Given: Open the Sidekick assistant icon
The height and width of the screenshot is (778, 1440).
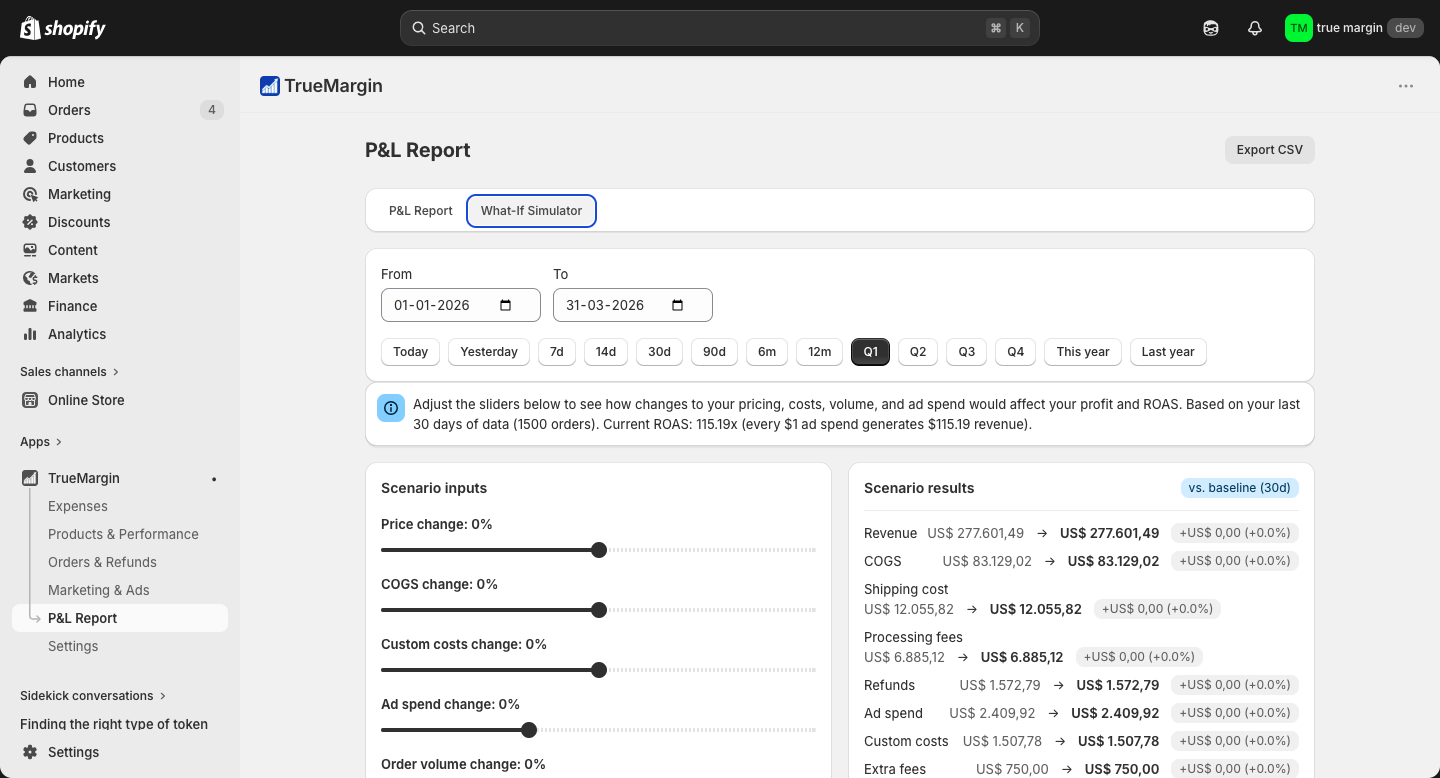Looking at the screenshot, I should point(1211,28).
